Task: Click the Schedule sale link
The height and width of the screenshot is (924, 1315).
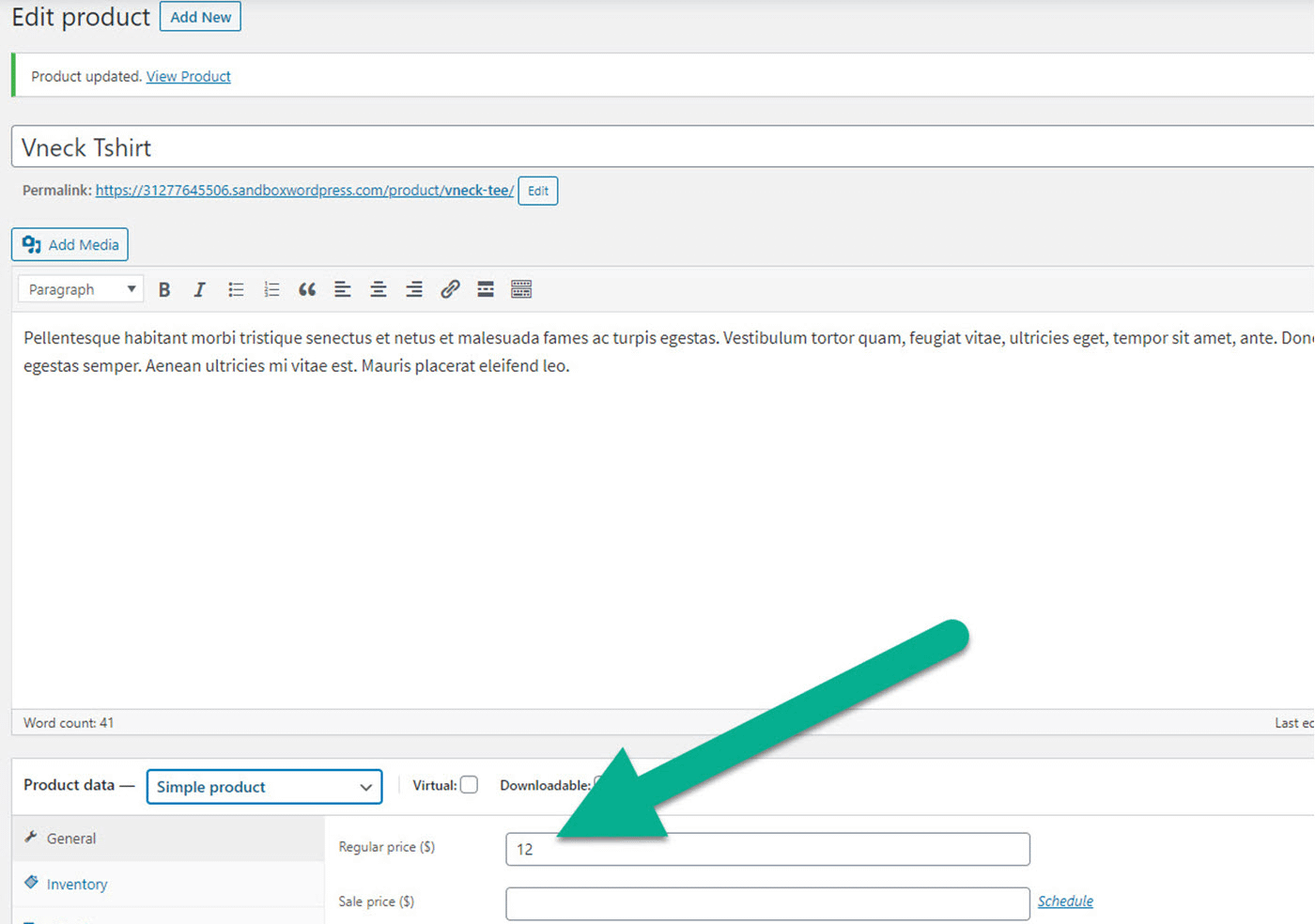Action: pyautogui.click(x=1065, y=901)
